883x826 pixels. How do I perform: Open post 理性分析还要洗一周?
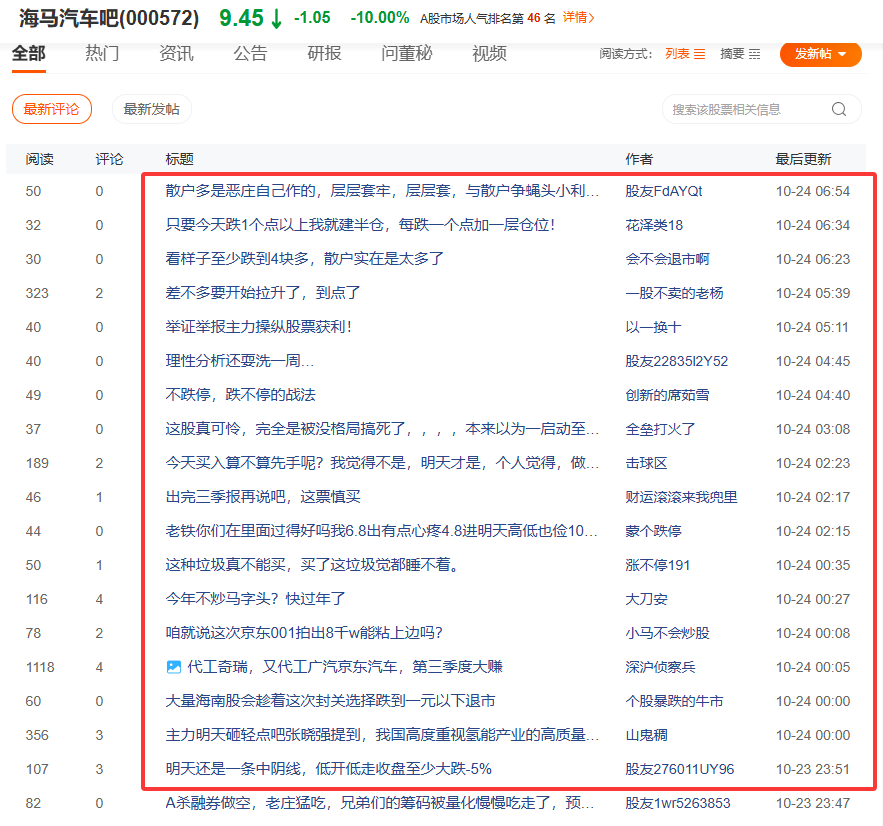click(x=240, y=361)
